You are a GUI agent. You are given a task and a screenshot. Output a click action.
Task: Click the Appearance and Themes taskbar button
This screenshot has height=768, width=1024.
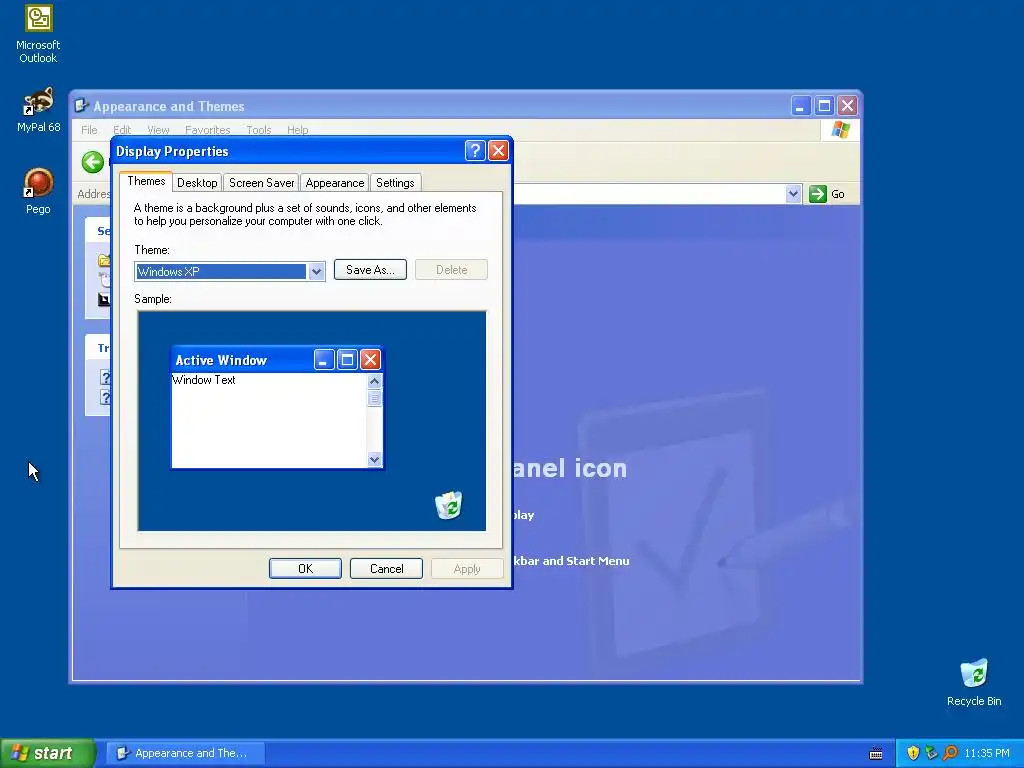[185, 753]
